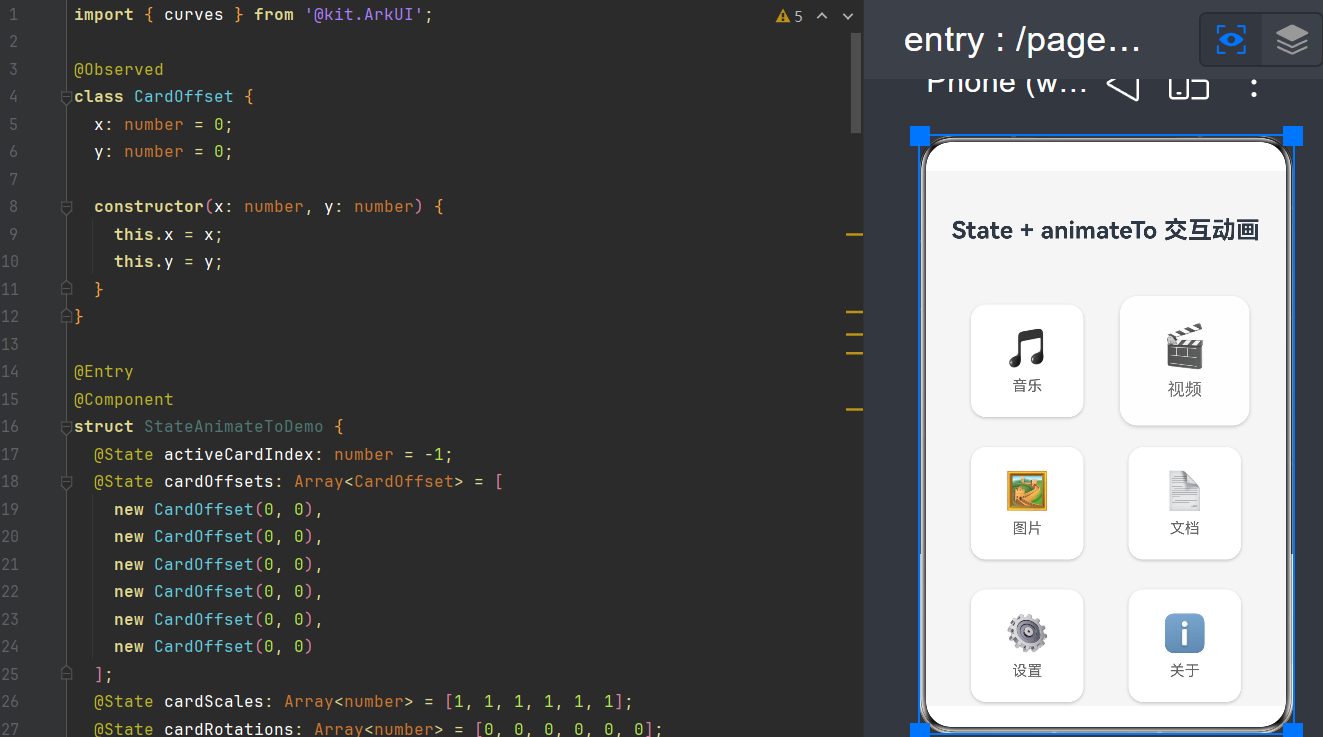Click the cardRotations variable name

(x=229, y=729)
